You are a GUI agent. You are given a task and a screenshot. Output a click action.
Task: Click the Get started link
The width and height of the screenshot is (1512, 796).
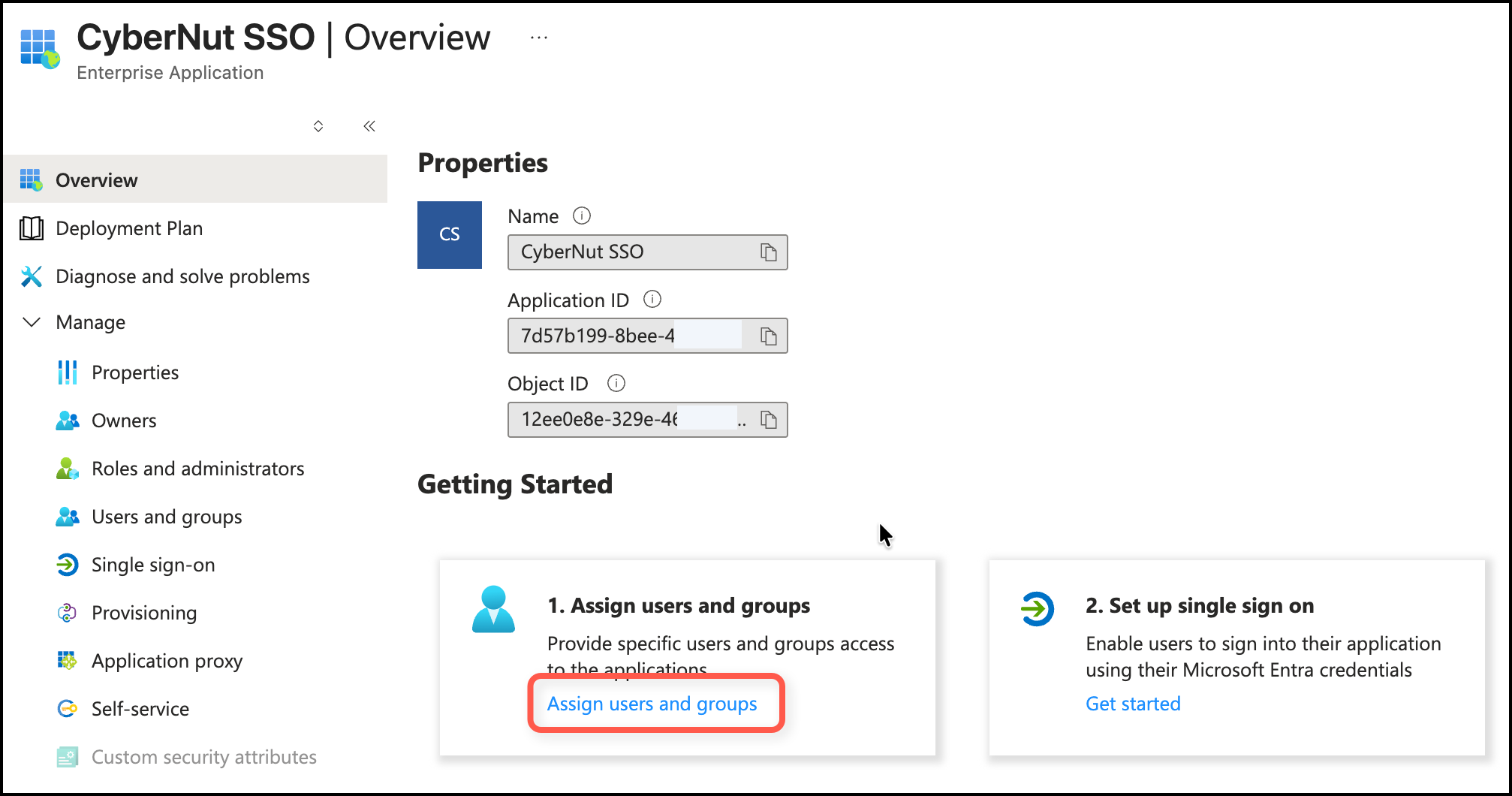point(1133,704)
